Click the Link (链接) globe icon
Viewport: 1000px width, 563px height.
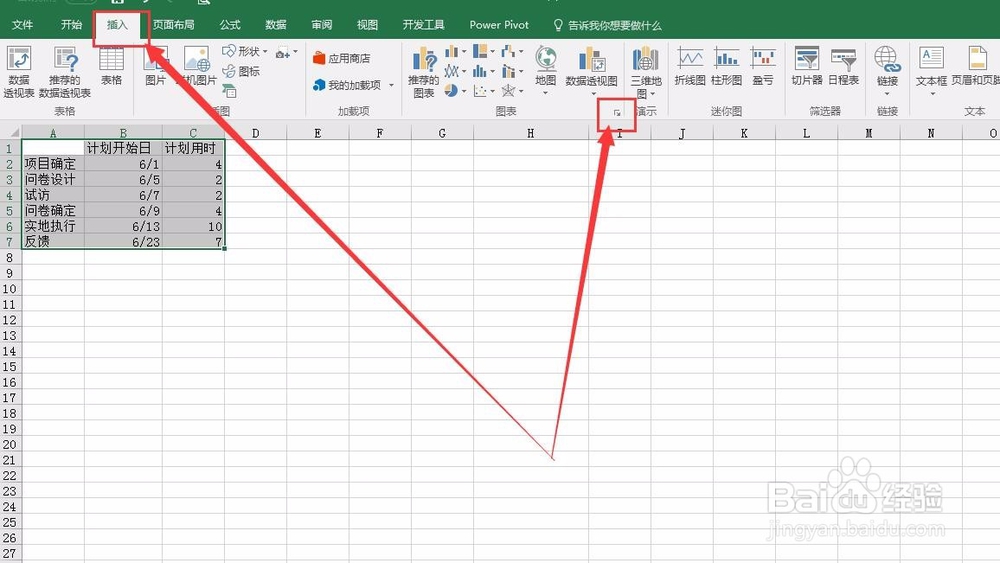[887, 59]
